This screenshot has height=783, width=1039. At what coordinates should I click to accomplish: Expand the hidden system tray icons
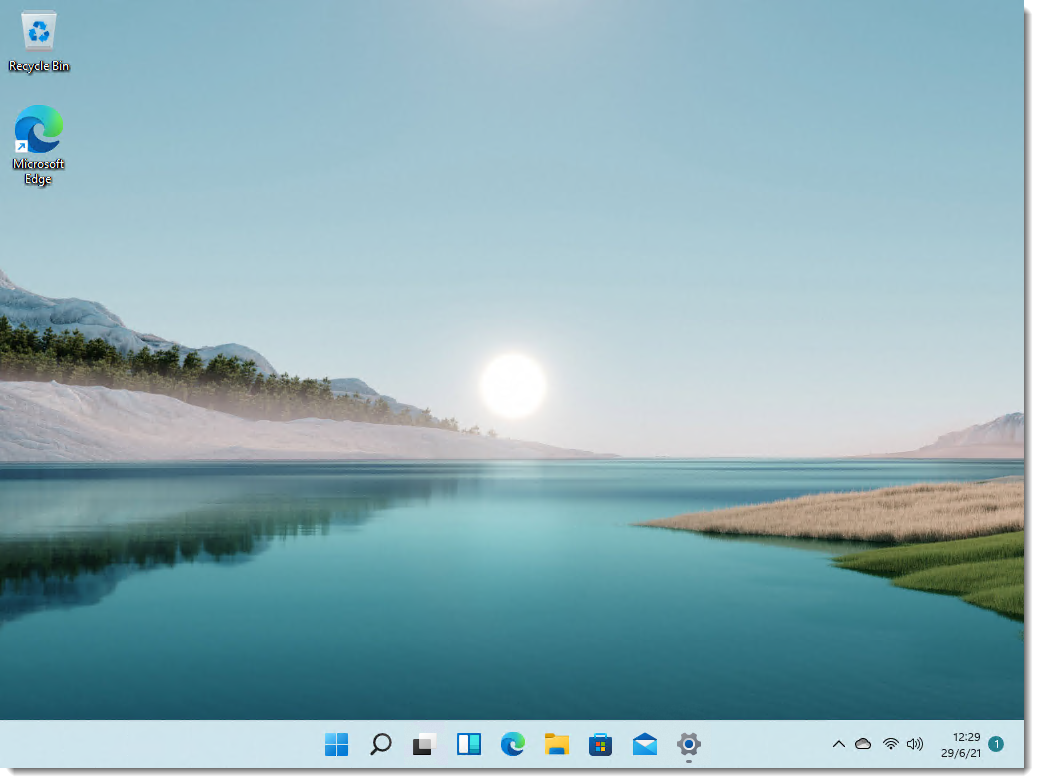839,744
